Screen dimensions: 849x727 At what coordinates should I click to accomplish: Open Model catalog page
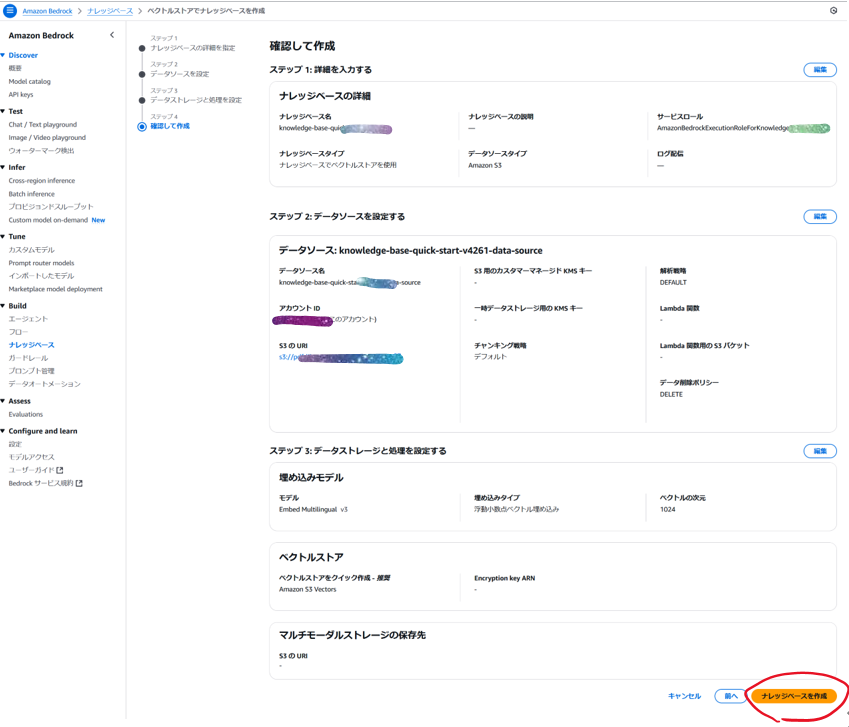point(29,81)
